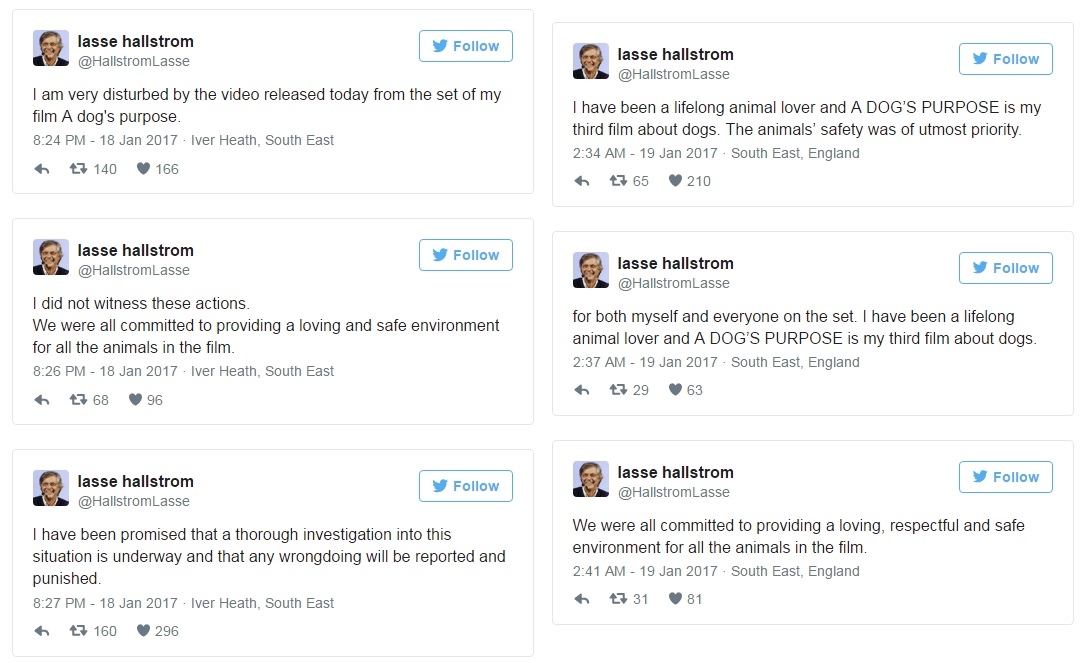The width and height of the screenshot is (1081, 663).
Task: Reply to the 8:24 PM disturbed-by-video tweet
Action: (x=42, y=169)
